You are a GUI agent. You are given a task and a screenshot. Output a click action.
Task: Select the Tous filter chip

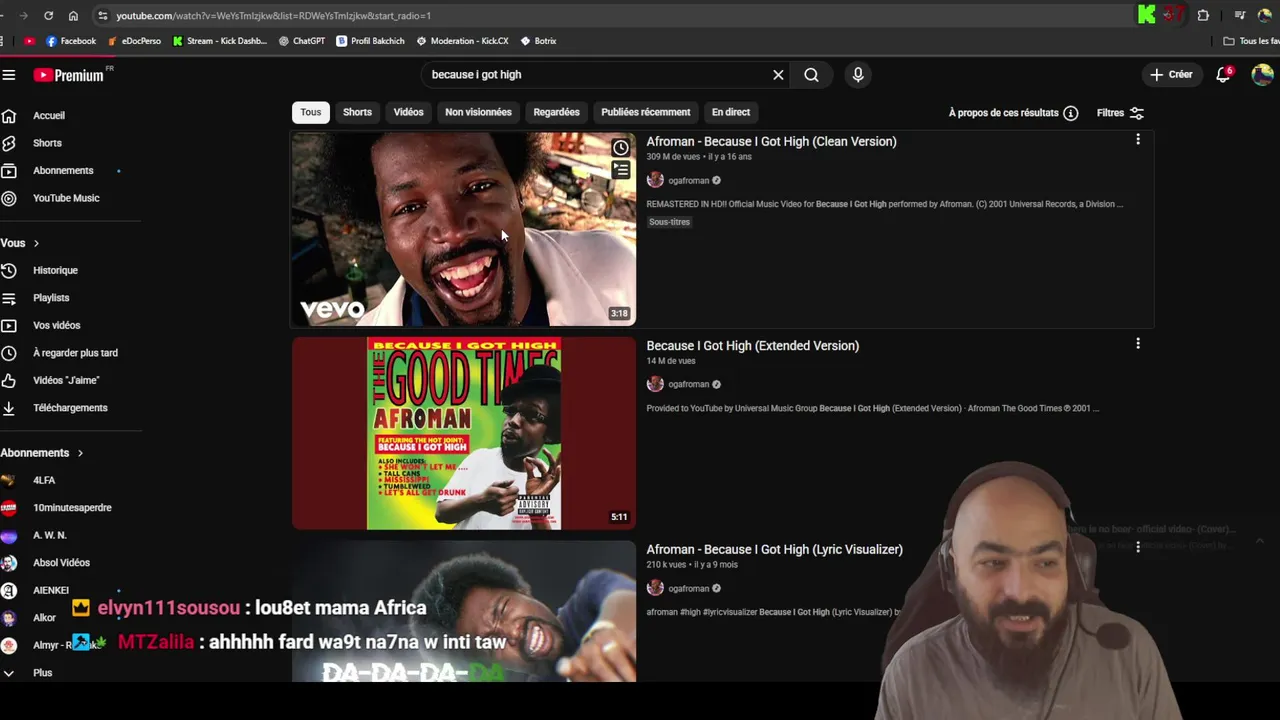311,112
